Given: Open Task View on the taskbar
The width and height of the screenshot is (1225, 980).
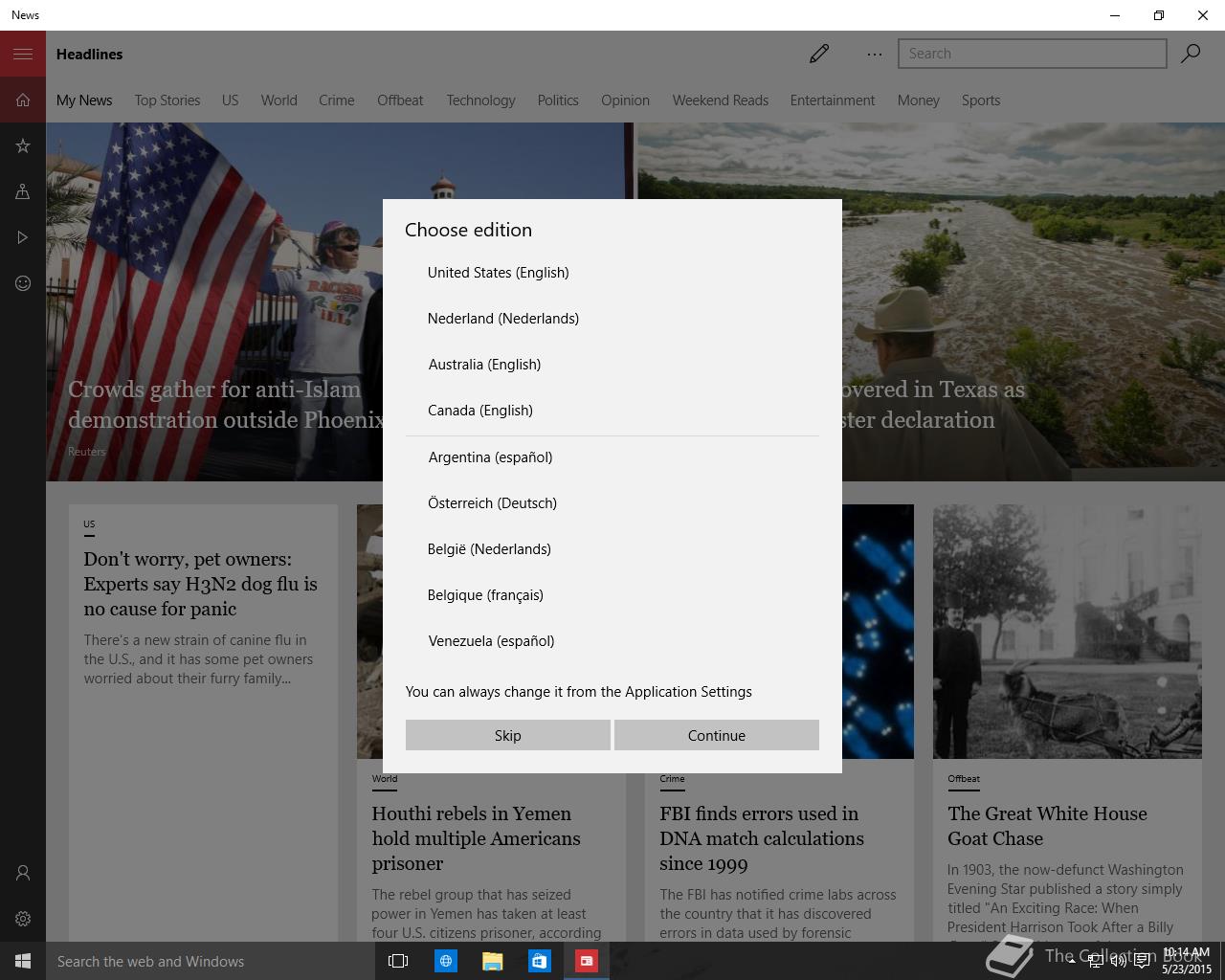Looking at the screenshot, I should coord(398,961).
